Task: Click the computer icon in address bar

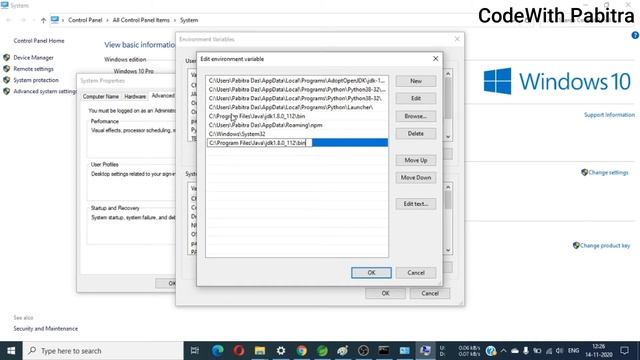Action: (55, 20)
